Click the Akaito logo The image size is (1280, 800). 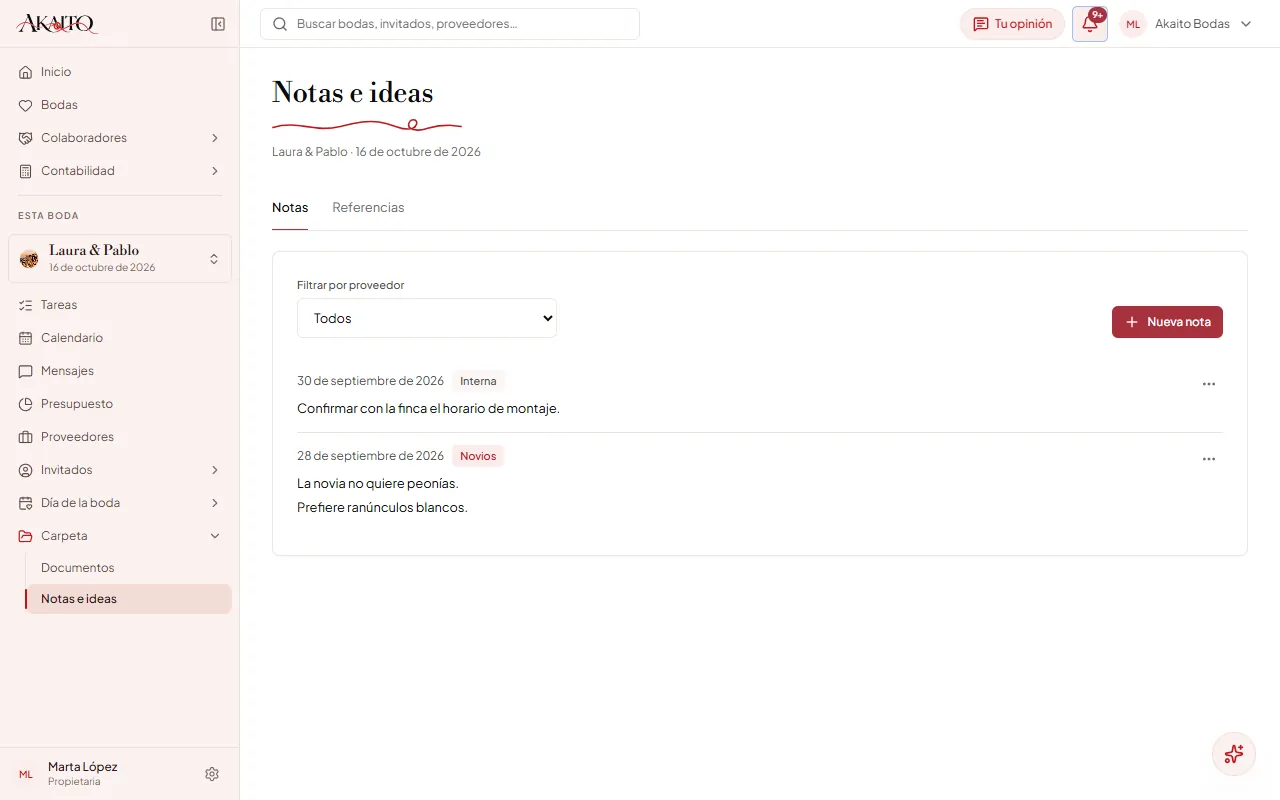57,24
